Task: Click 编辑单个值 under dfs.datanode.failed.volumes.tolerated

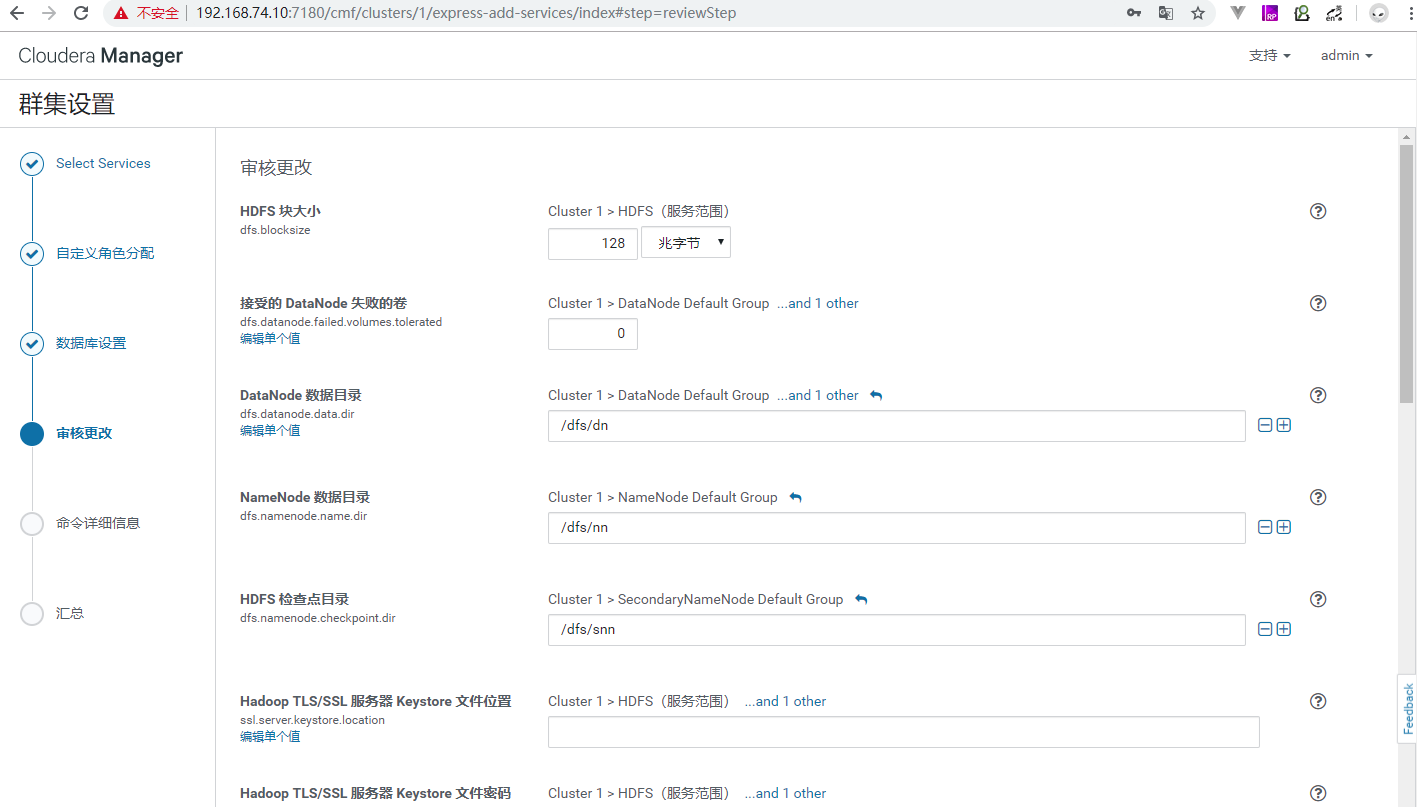Action: (x=270, y=339)
